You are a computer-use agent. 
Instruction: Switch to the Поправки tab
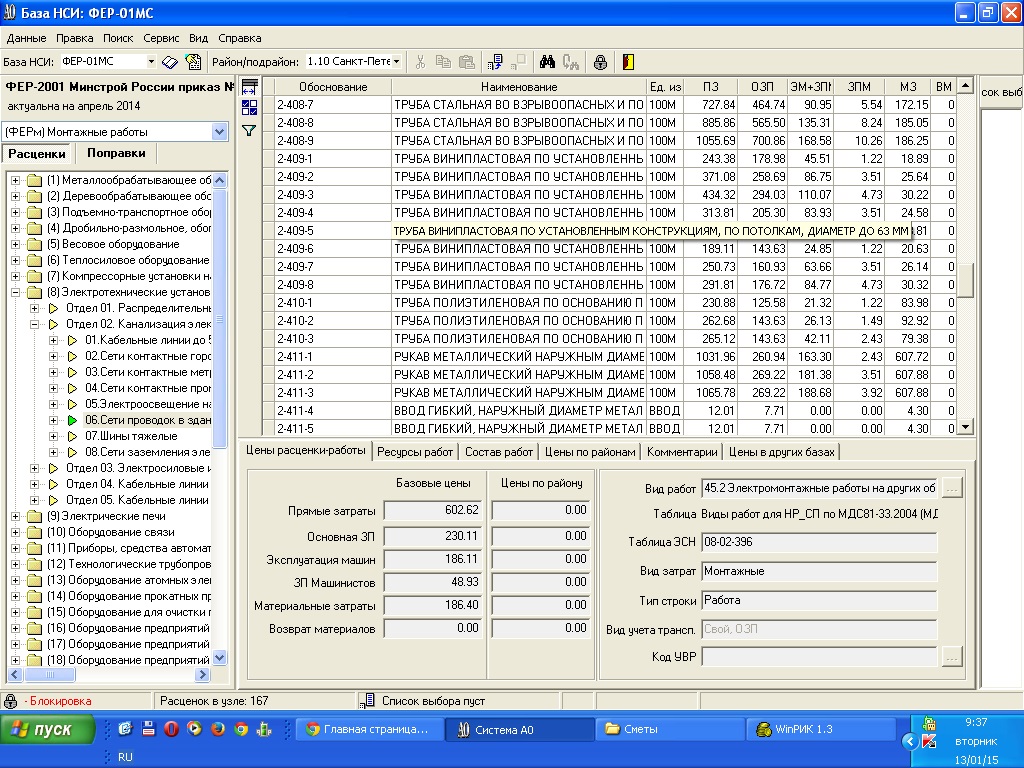coord(116,154)
